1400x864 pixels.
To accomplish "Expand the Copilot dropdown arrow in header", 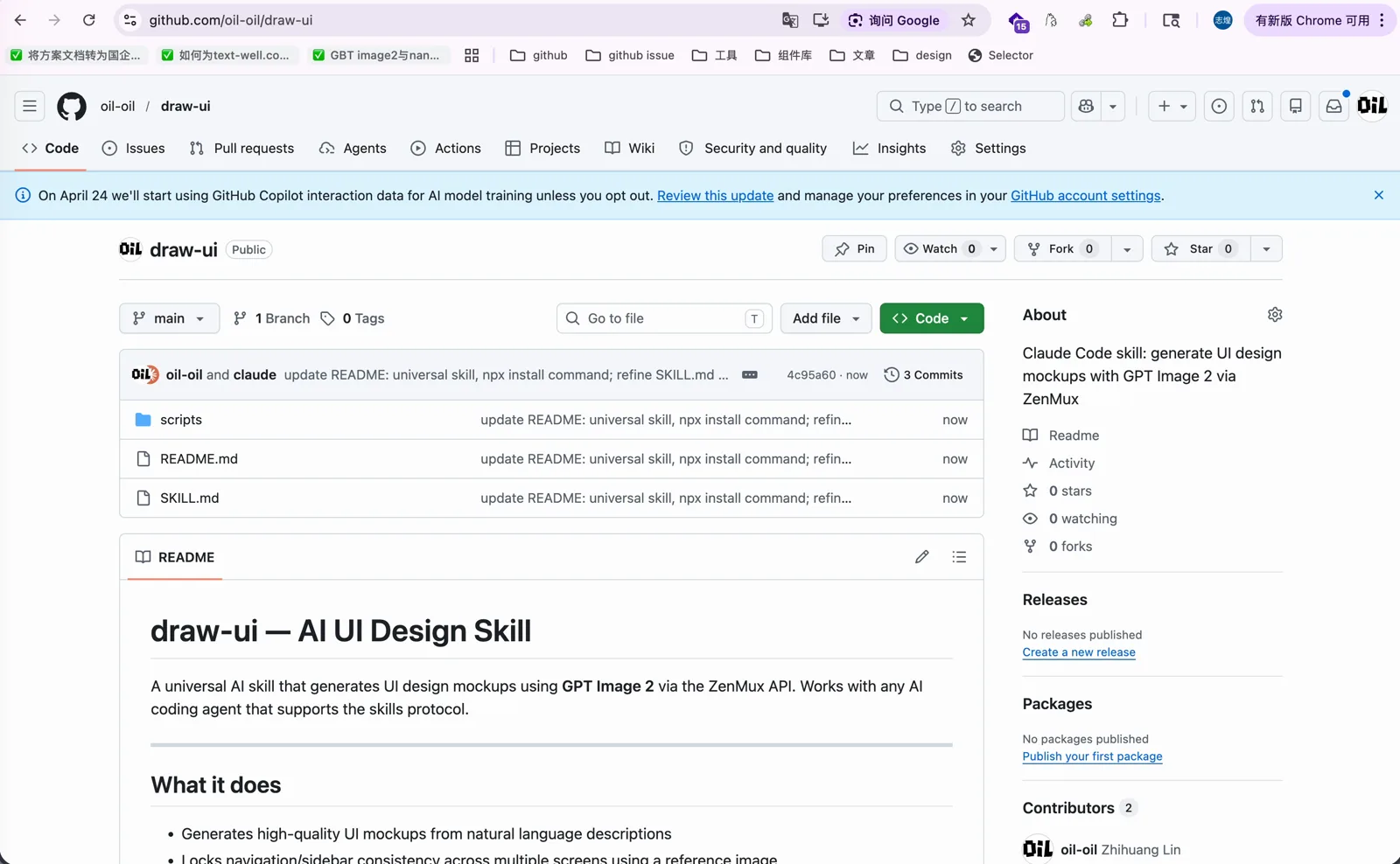I will click(x=1113, y=106).
